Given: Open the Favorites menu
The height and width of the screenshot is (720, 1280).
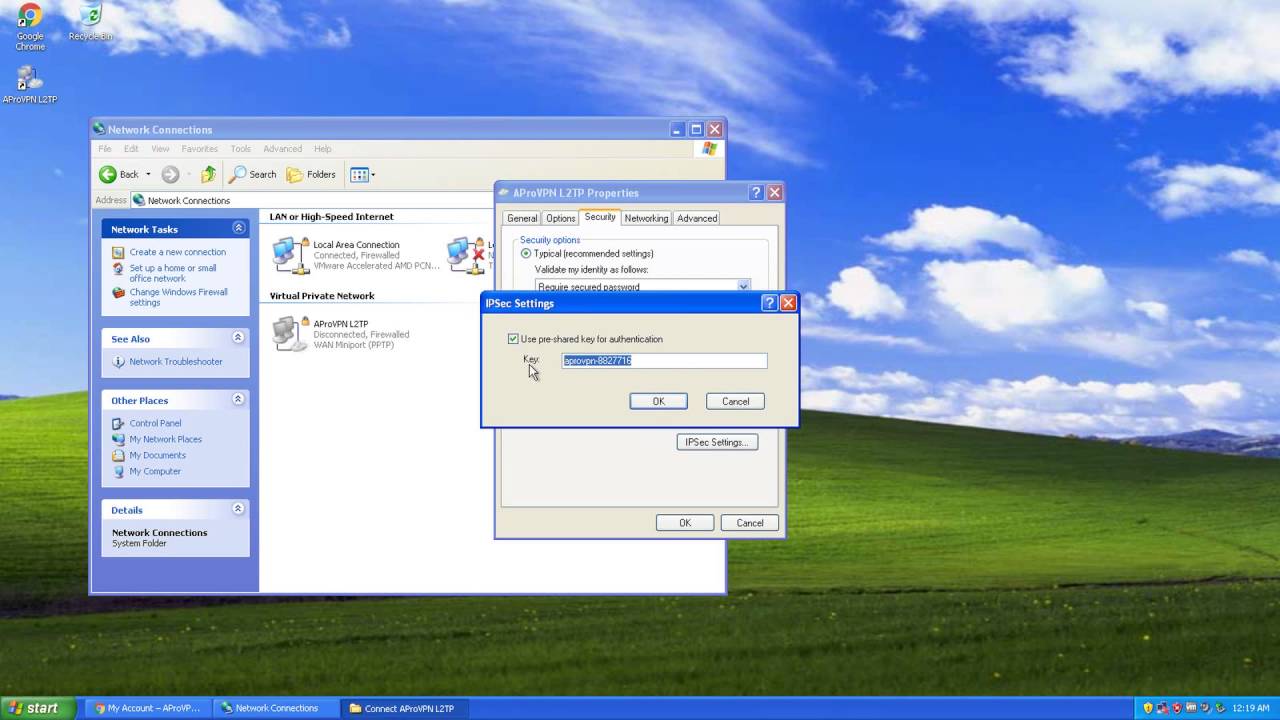Looking at the screenshot, I should click(x=199, y=149).
